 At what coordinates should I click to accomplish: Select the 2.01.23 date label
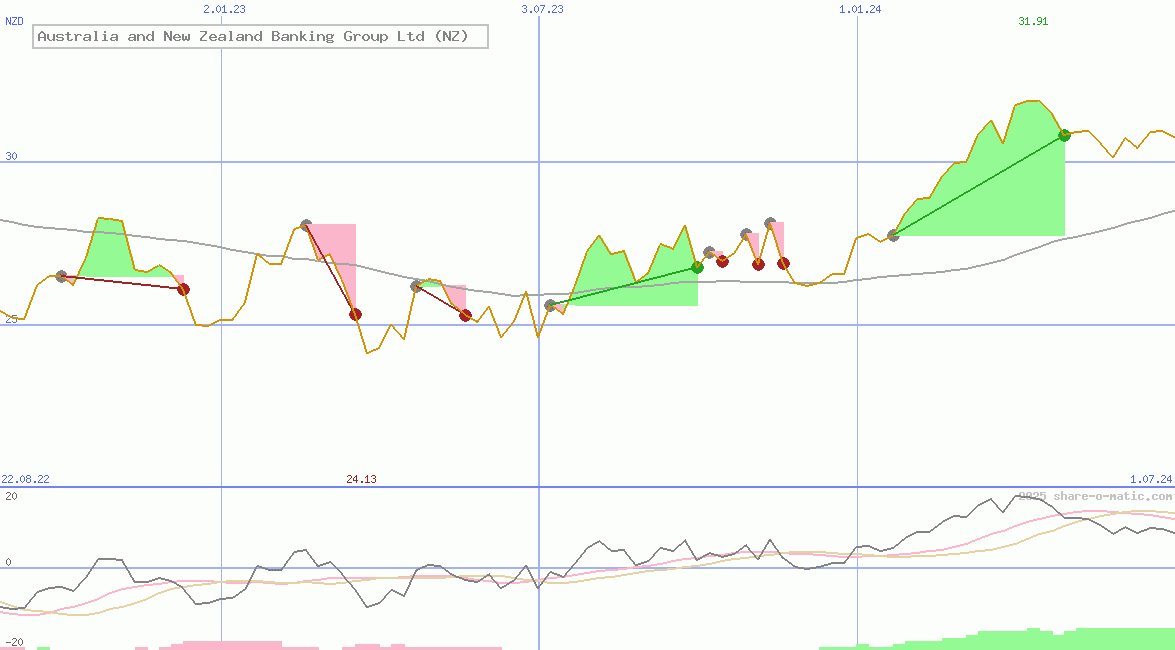224,9
